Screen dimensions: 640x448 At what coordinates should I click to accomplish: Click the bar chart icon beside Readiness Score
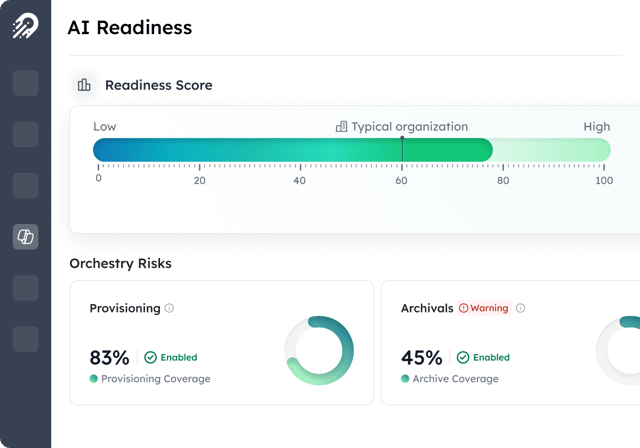pyautogui.click(x=84, y=85)
